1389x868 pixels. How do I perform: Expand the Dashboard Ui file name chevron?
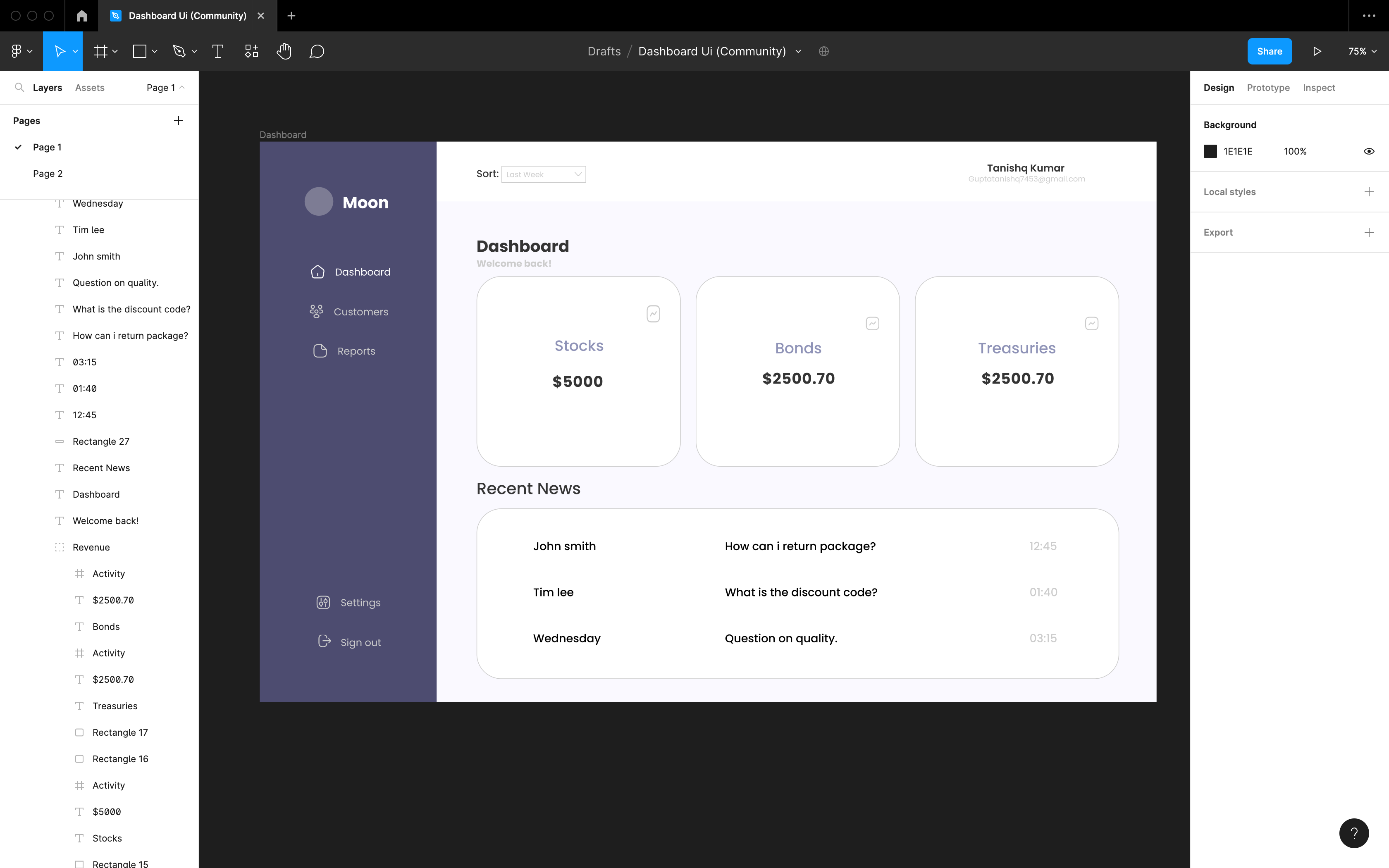coord(798,51)
